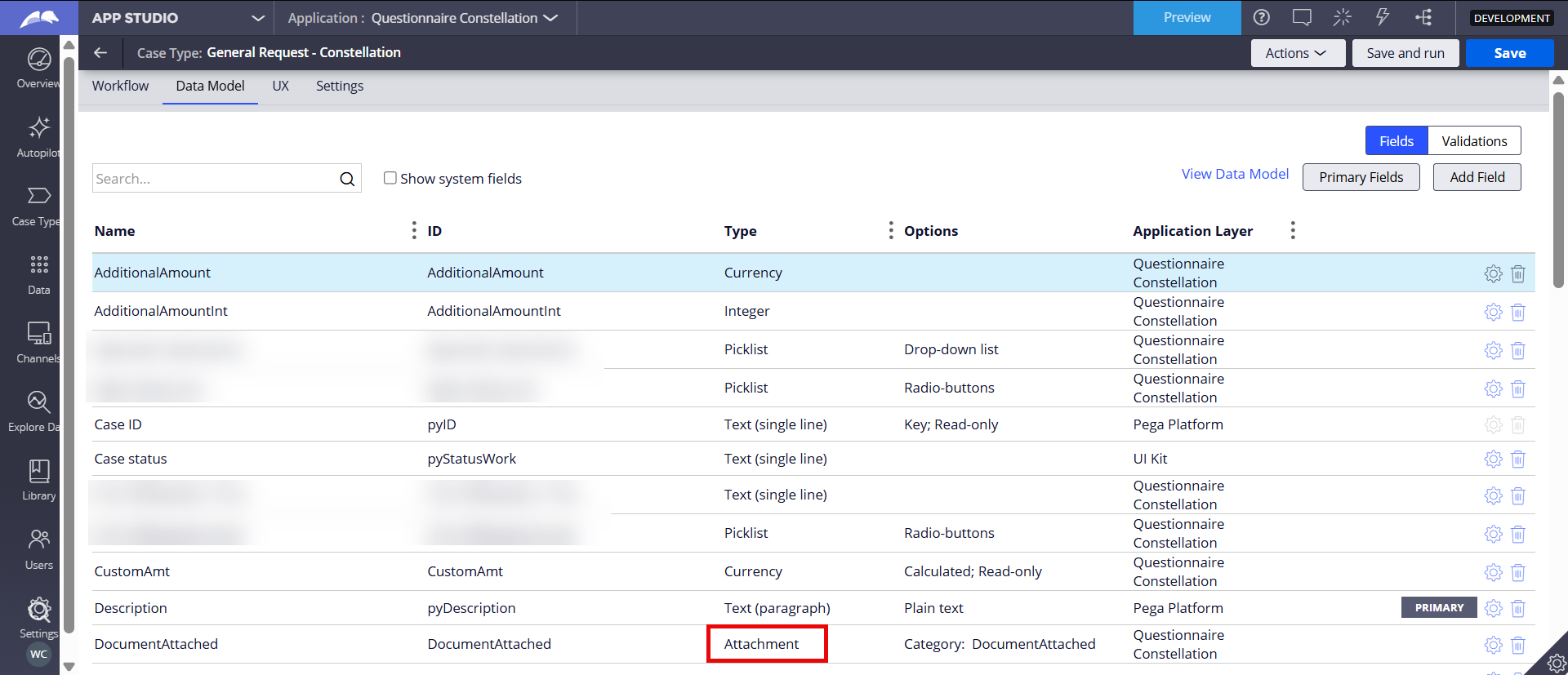Viewport: 1568px width, 675px height.
Task: Select the CustomAmt name cell
Action: (131, 571)
